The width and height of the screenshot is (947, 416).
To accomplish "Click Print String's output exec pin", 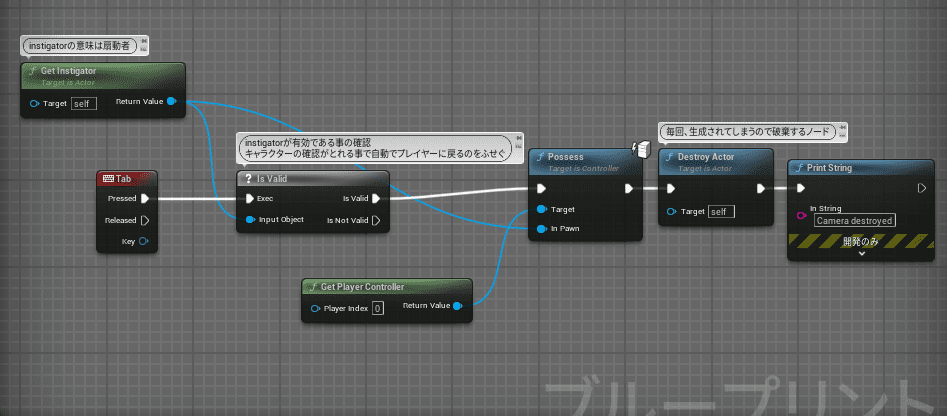I will click(921, 187).
